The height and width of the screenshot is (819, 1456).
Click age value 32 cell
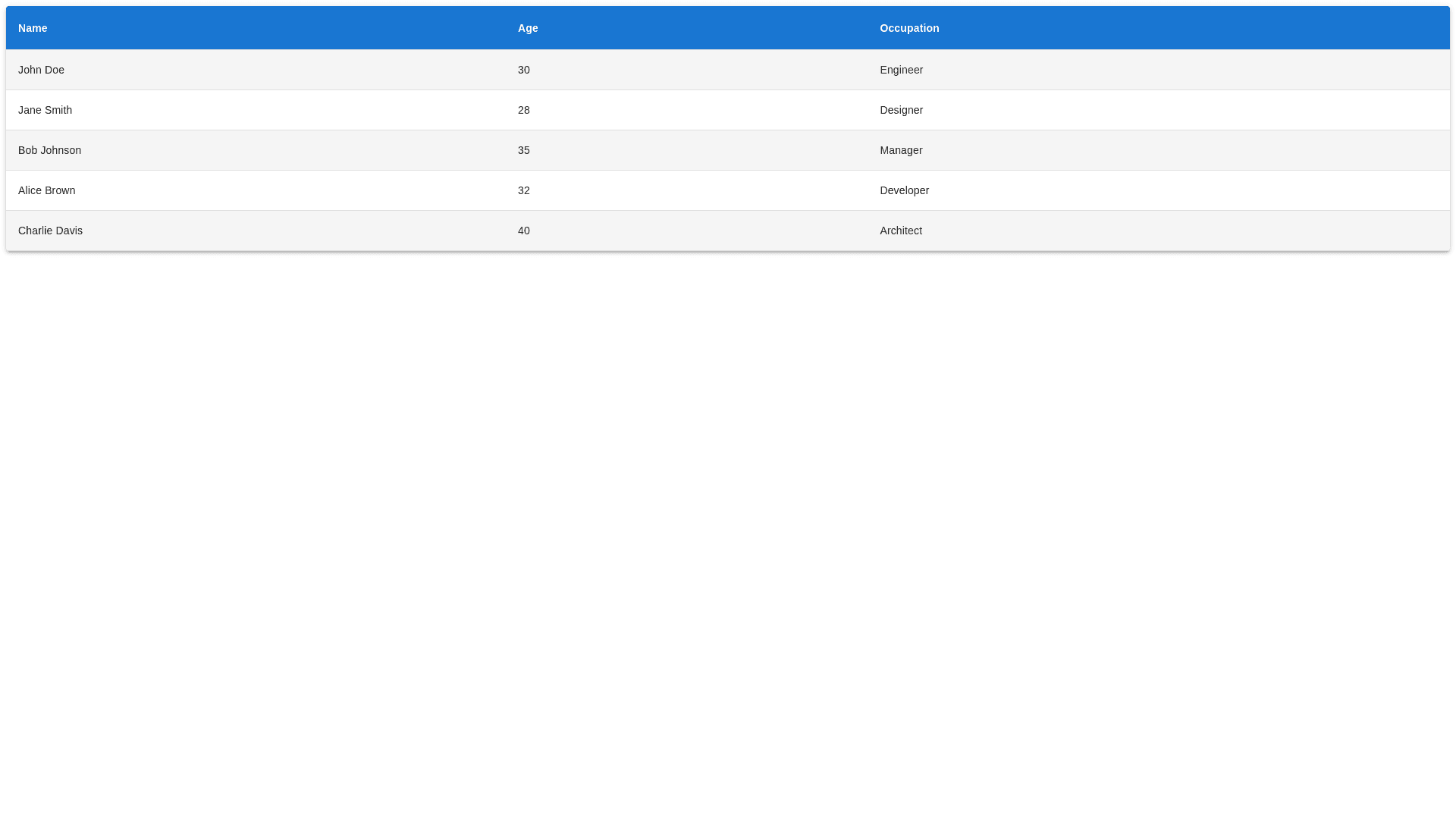click(524, 190)
